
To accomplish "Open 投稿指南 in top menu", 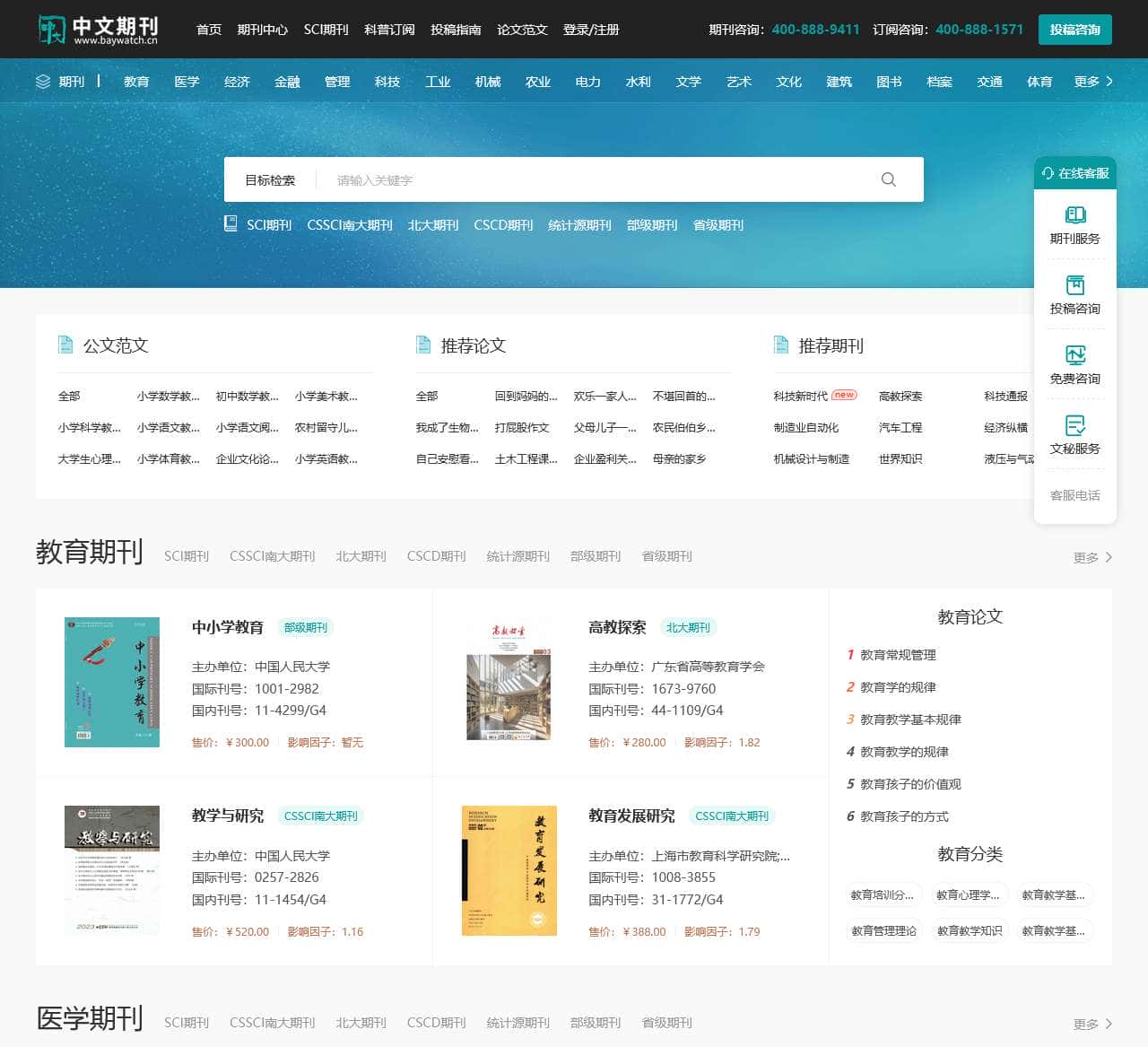I will pos(456,30).
